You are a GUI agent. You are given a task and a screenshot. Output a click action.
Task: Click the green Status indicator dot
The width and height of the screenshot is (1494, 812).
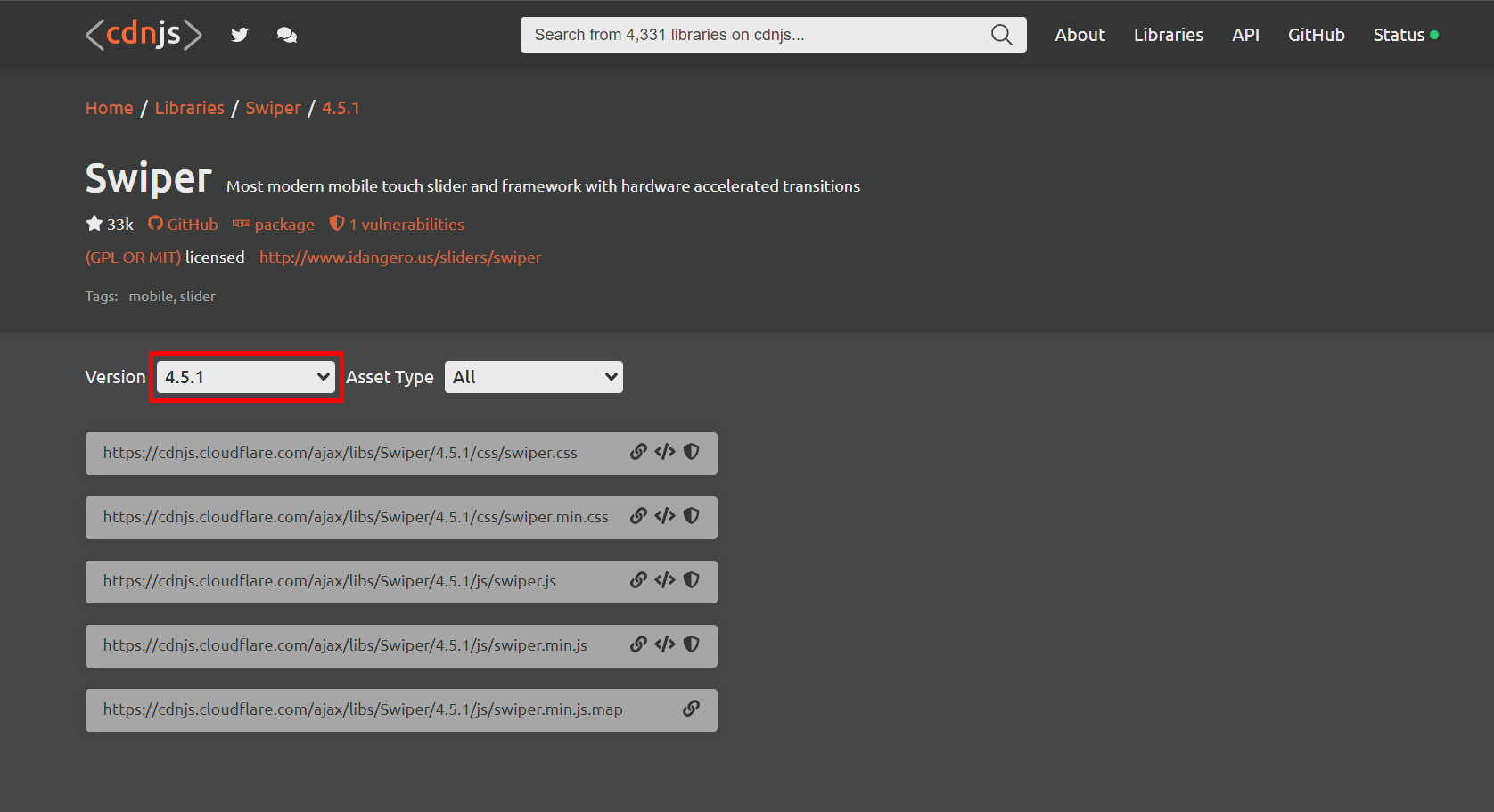(x=1434, y=35)
